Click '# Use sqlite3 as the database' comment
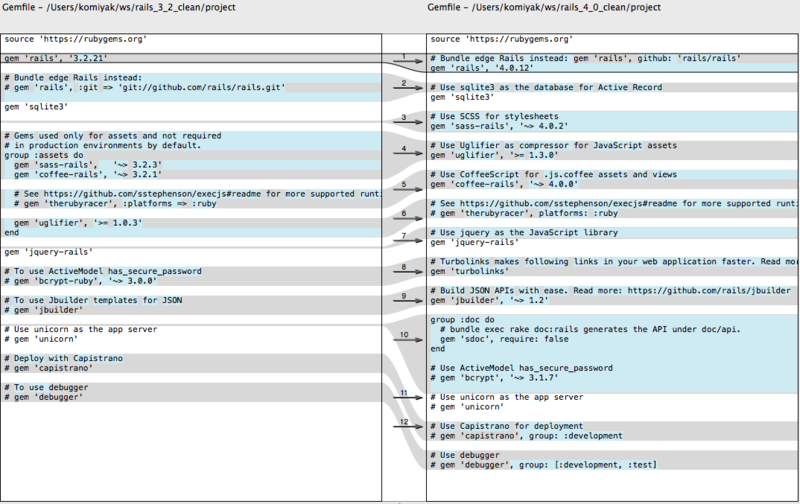The height and width of the screenshot is (504, 800). point(546,87)
